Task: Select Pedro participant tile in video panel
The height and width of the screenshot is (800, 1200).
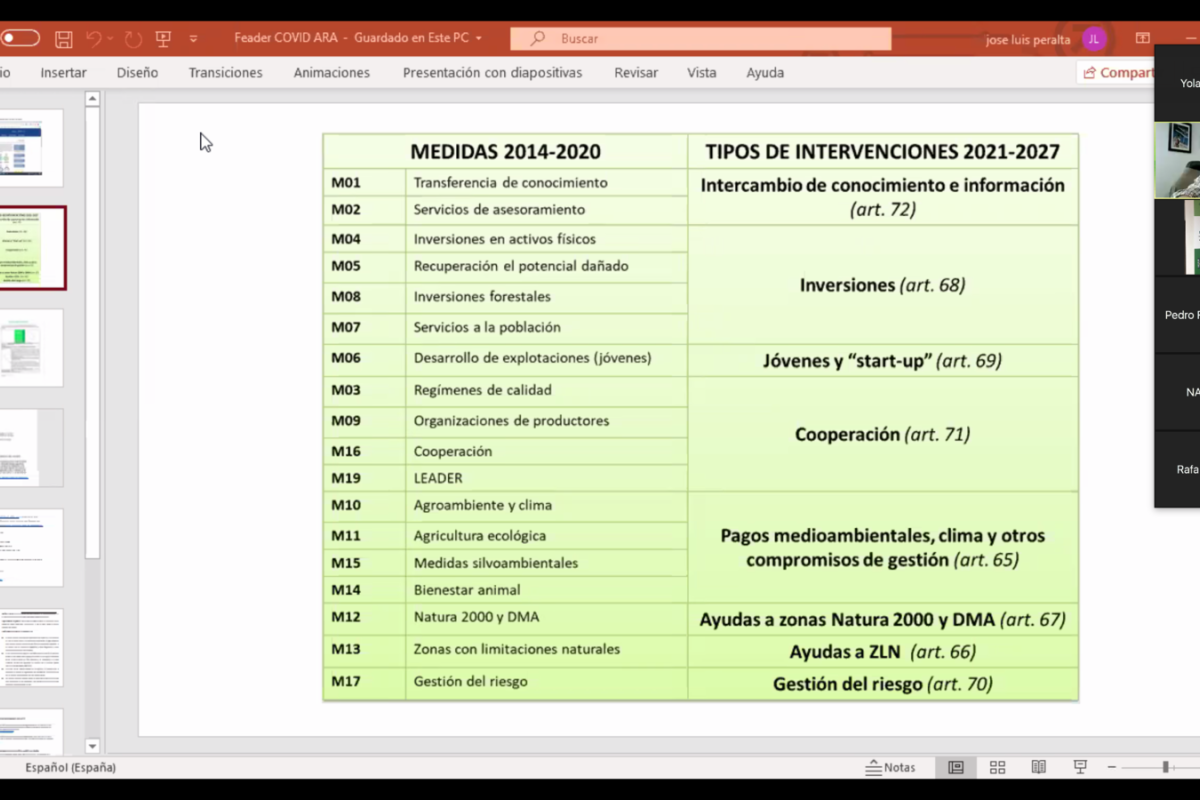Action: coord(1177,315)
